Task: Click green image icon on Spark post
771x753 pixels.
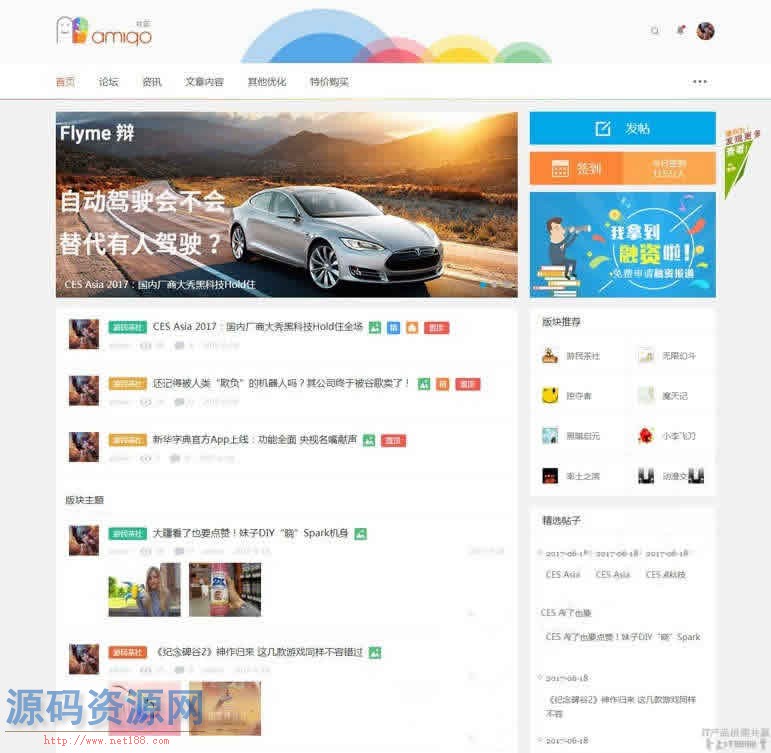Action: 361,534
